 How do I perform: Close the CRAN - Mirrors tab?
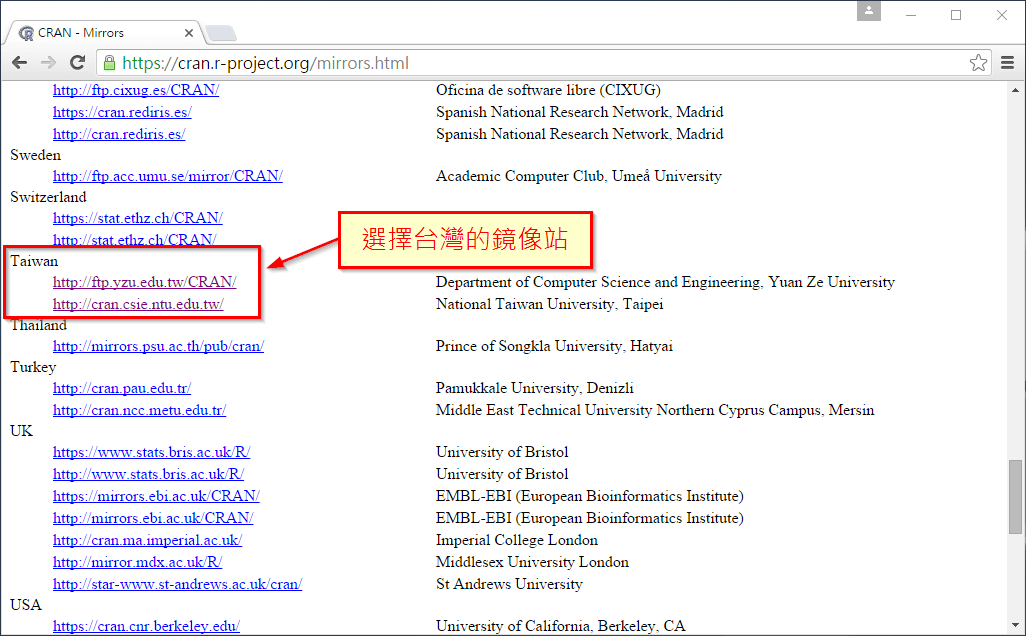pos(189,33)
